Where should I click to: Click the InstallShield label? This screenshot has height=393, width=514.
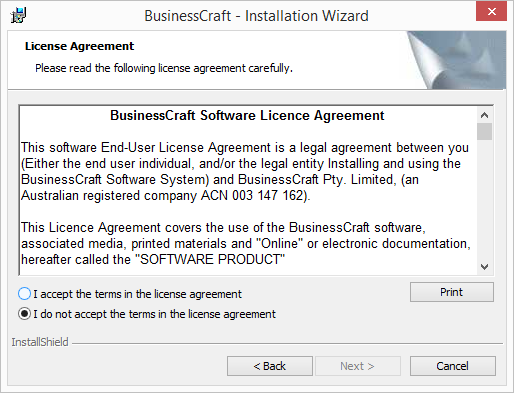(40, 342)
